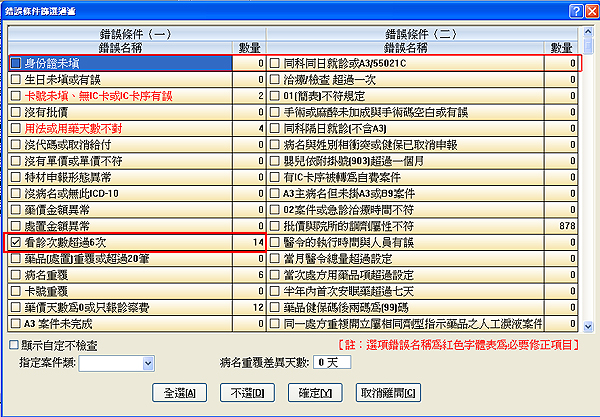The width and height of the screenshot is (600, 417).
Task: Enable the 顯示自定不檢查 checkbox
Action: [11, 345]
